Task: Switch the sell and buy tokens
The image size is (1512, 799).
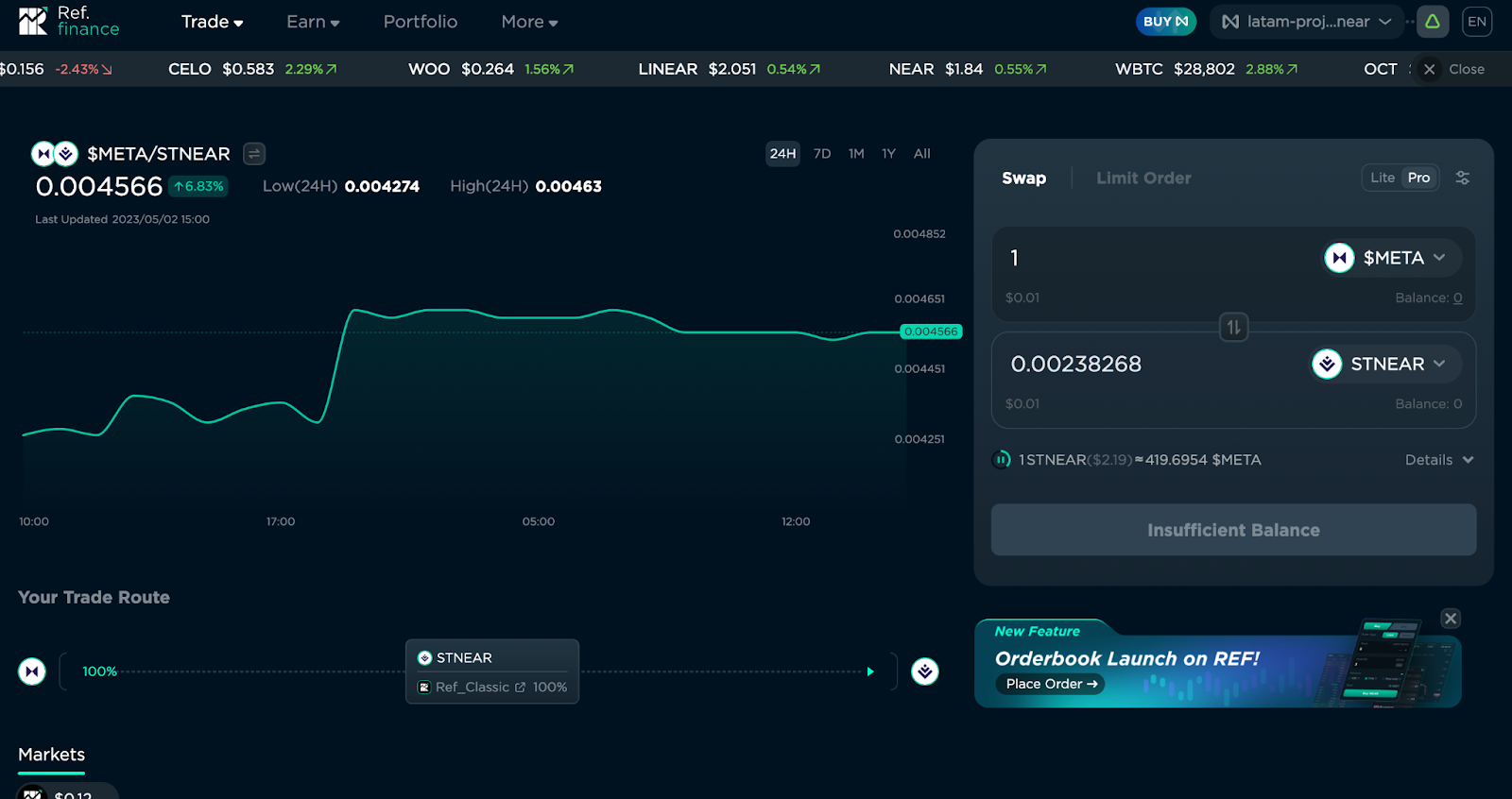Action: [x=1233, y=328]
